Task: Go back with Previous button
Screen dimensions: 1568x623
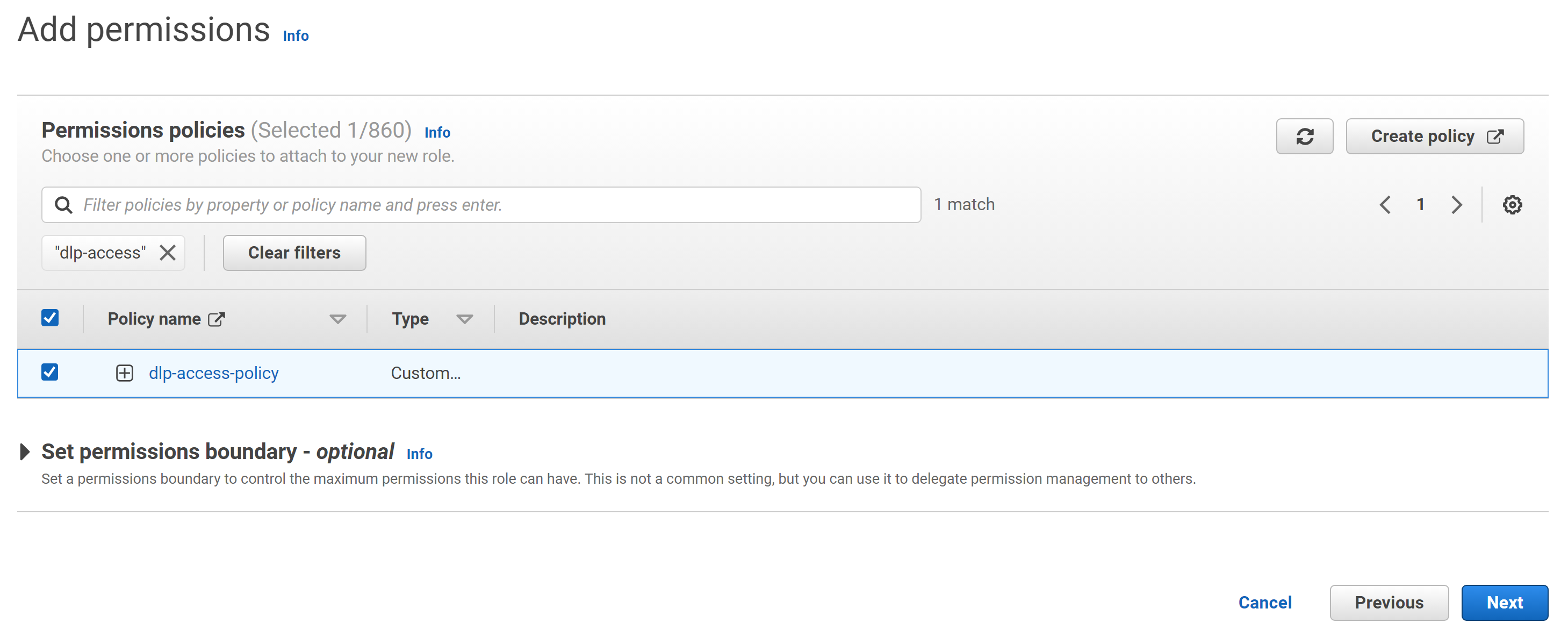Action: tap(1389, 602)
